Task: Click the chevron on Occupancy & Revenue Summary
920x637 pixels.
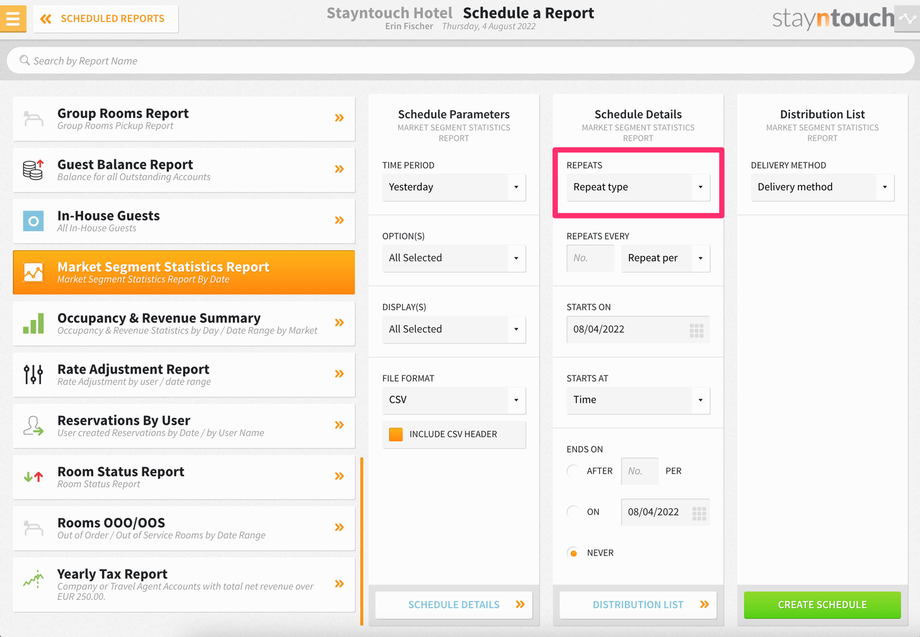Action: pyautogui.click(x=339, y=323)
